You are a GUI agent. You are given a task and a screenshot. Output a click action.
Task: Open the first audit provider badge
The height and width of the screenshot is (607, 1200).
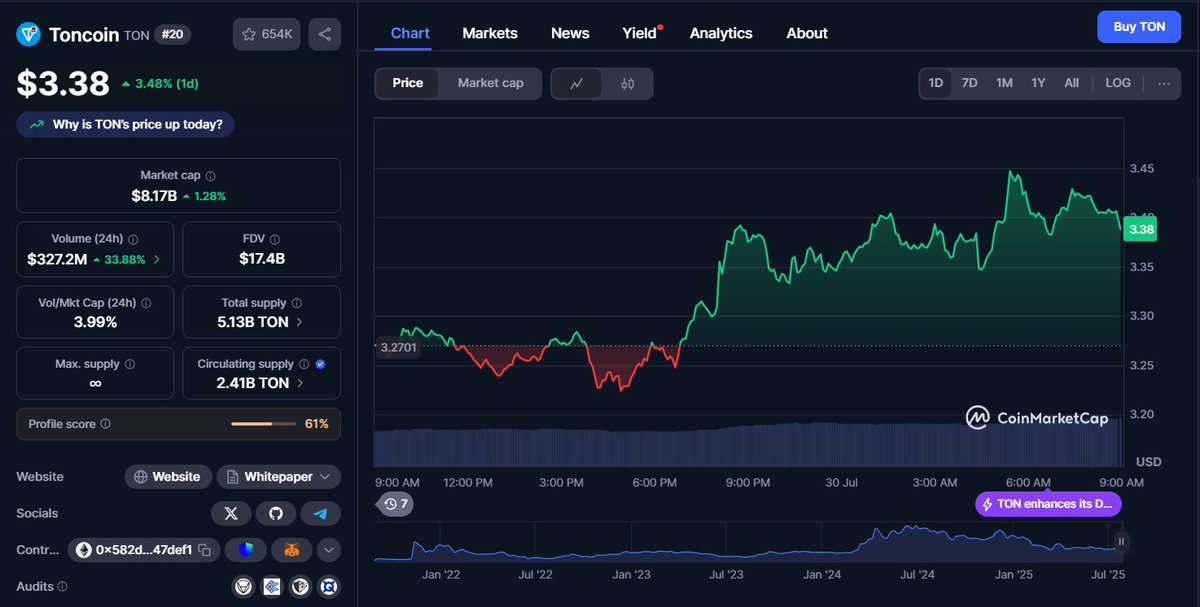point(241,587)
